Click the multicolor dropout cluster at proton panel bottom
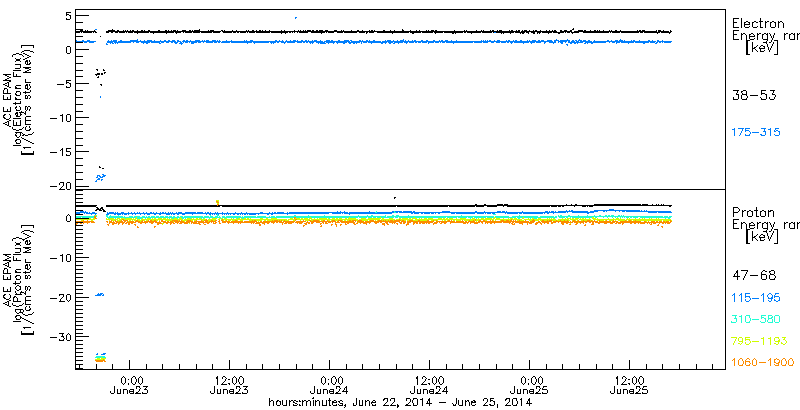The width and height of the screenshot is (800, 410). tap(100, 358)
